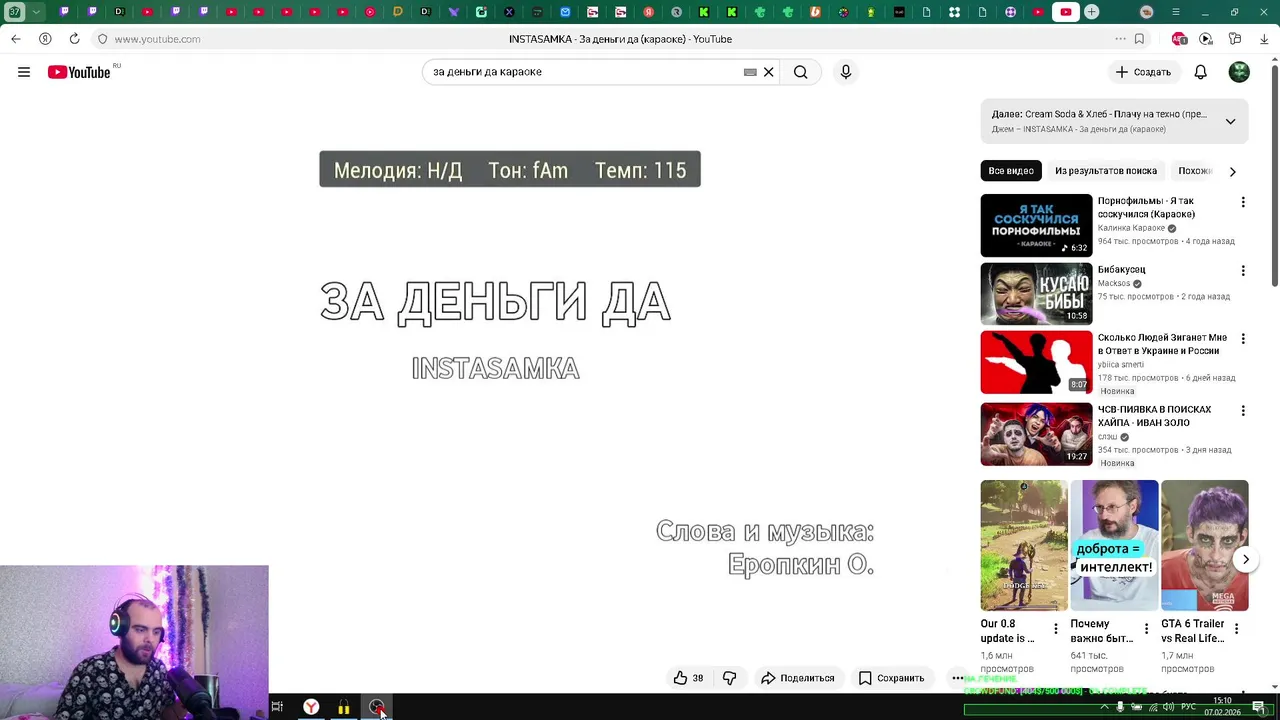
Task: Clear the search query with the X
Action: point(768,72)
